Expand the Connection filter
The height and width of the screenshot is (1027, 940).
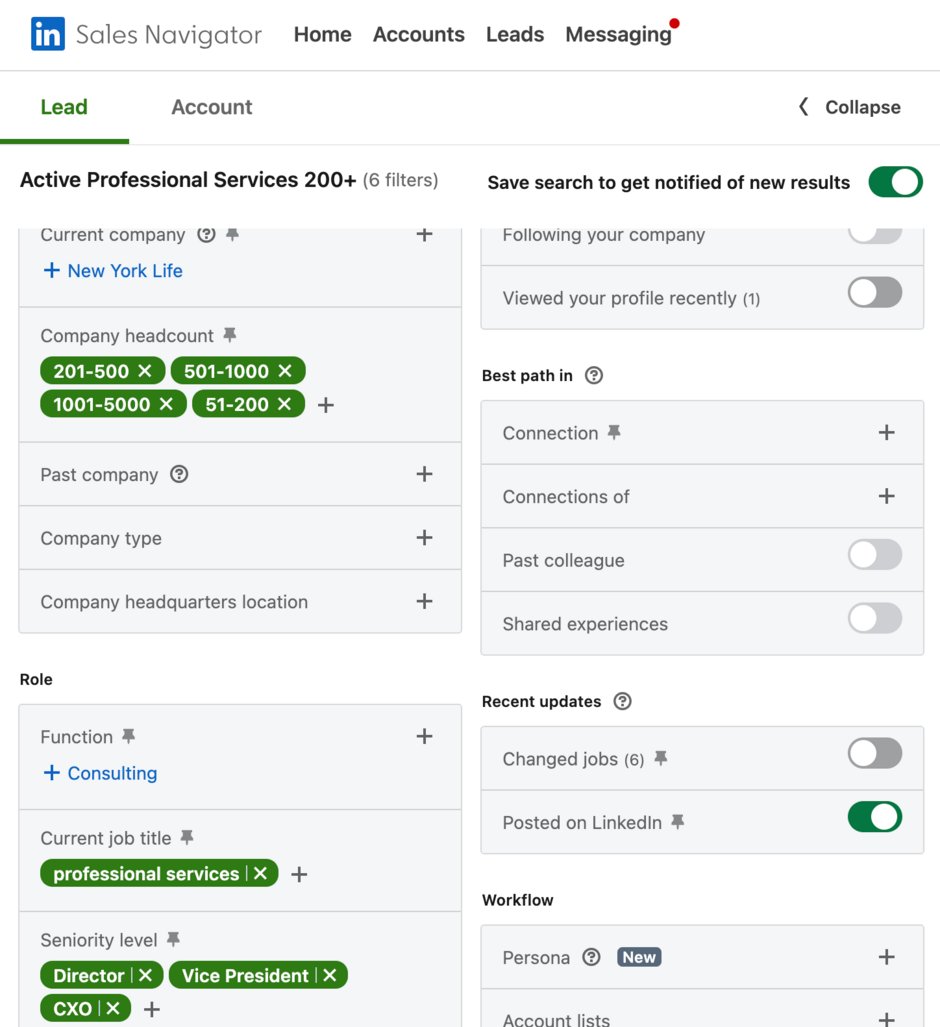(x=886, y=432)
